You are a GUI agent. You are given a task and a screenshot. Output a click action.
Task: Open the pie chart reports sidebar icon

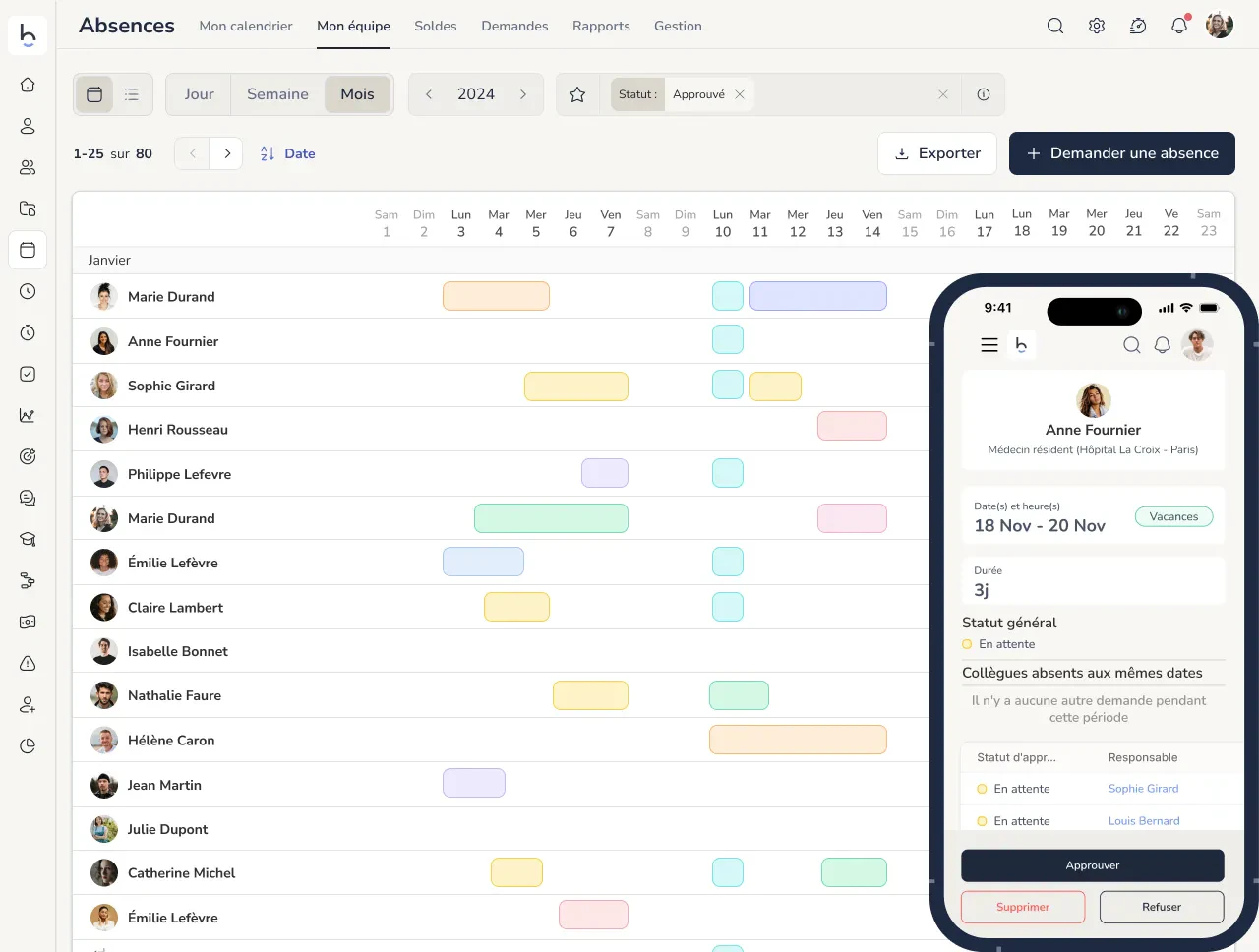[28, 745]
